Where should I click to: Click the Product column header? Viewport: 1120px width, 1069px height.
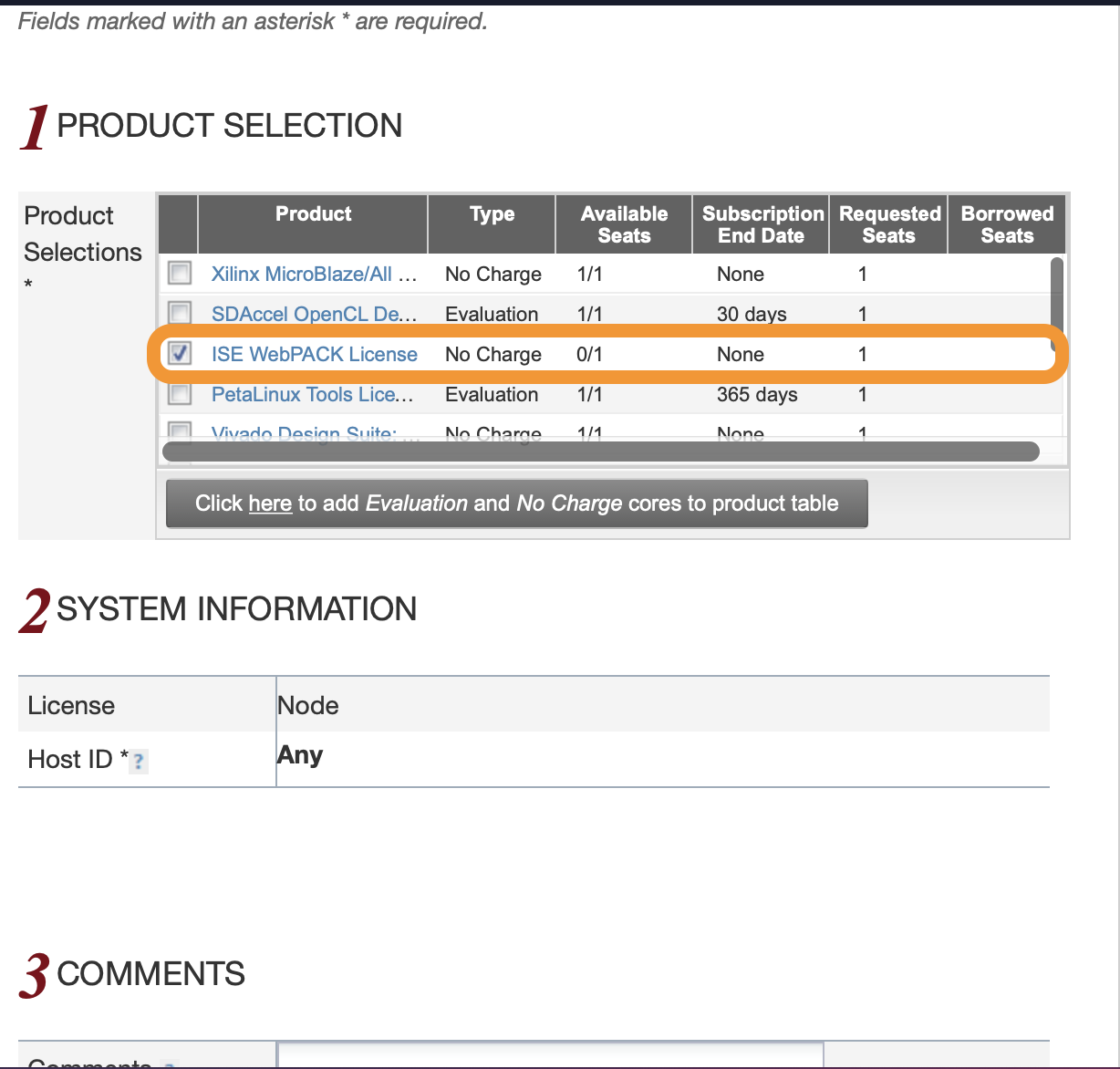[313, 223]
